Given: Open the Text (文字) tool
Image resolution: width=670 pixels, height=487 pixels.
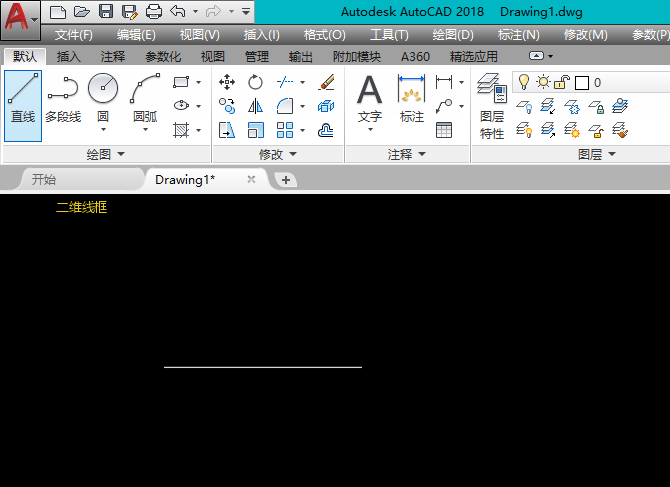Looking at the screenshot, I should [369, 98].
